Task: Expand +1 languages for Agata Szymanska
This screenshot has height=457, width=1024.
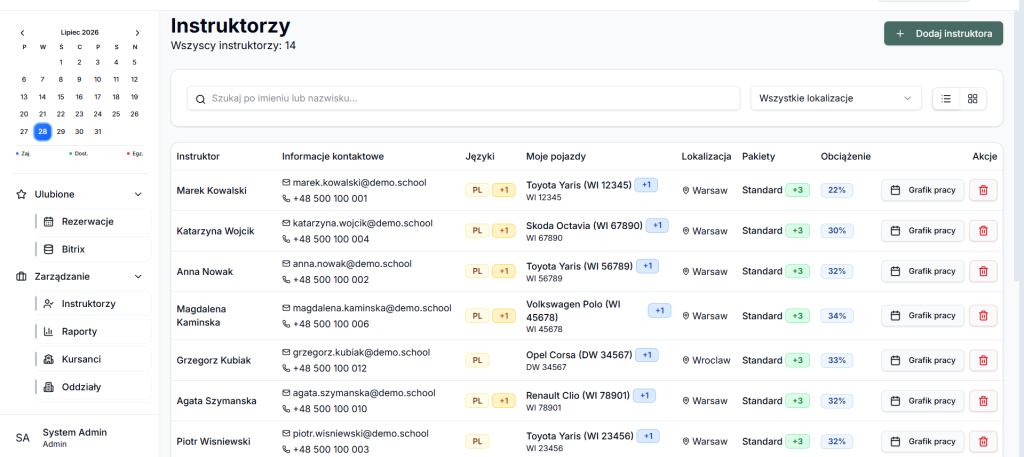Action: [x=503, y=401]
